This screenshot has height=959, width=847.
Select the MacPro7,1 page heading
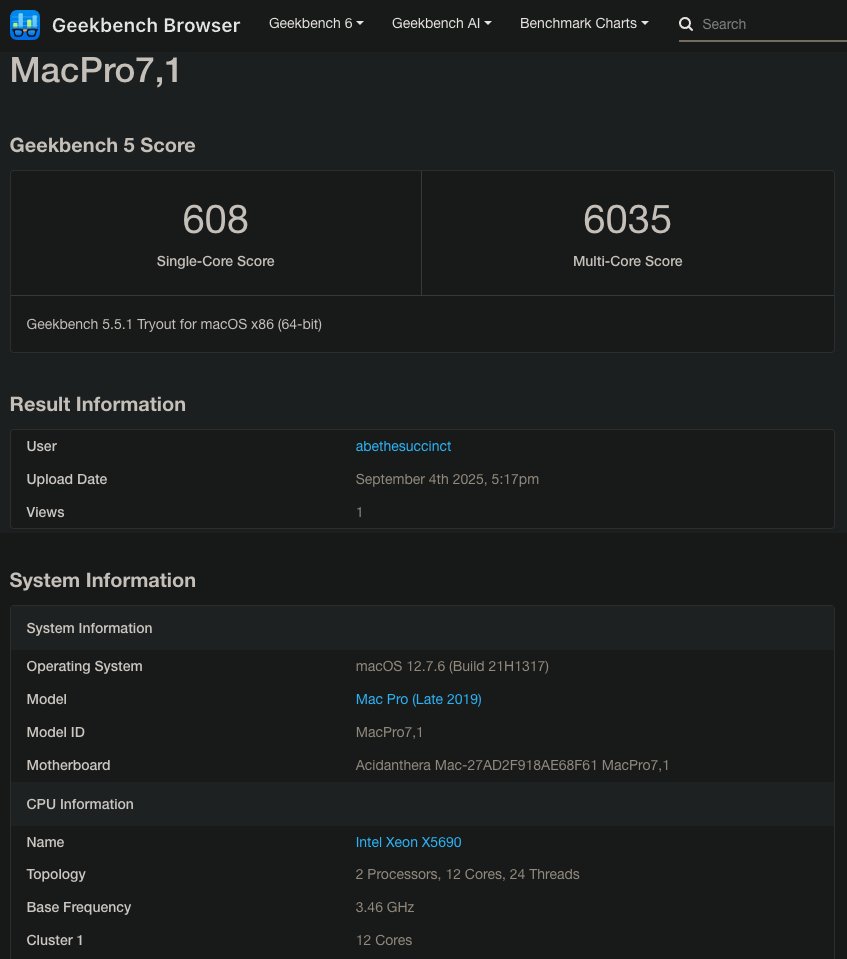(95, 70)
